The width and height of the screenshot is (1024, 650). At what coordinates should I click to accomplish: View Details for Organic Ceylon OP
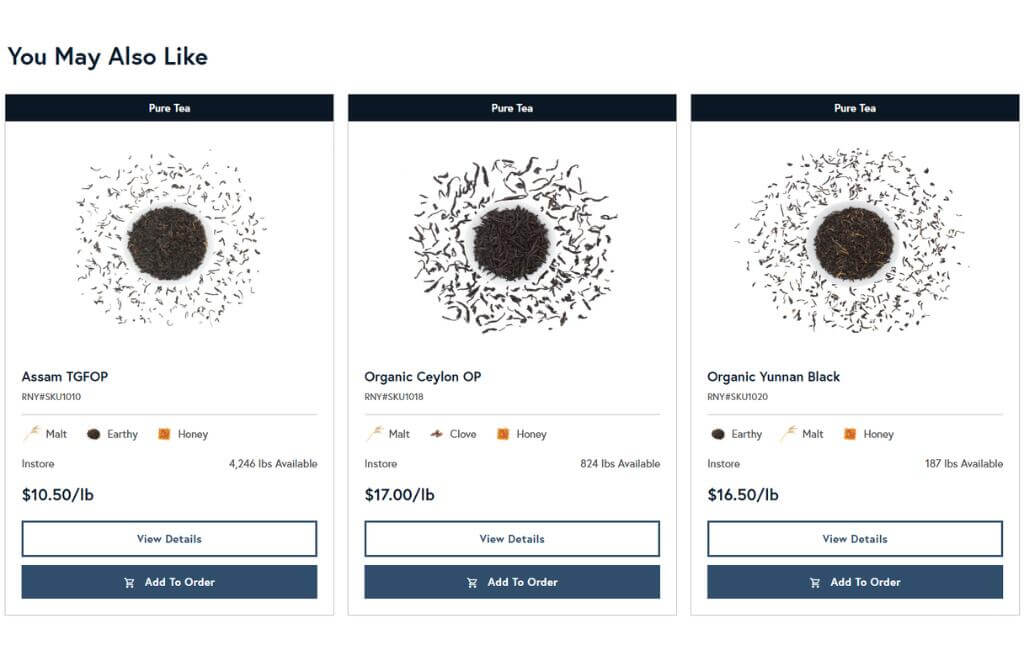[512, 539]
